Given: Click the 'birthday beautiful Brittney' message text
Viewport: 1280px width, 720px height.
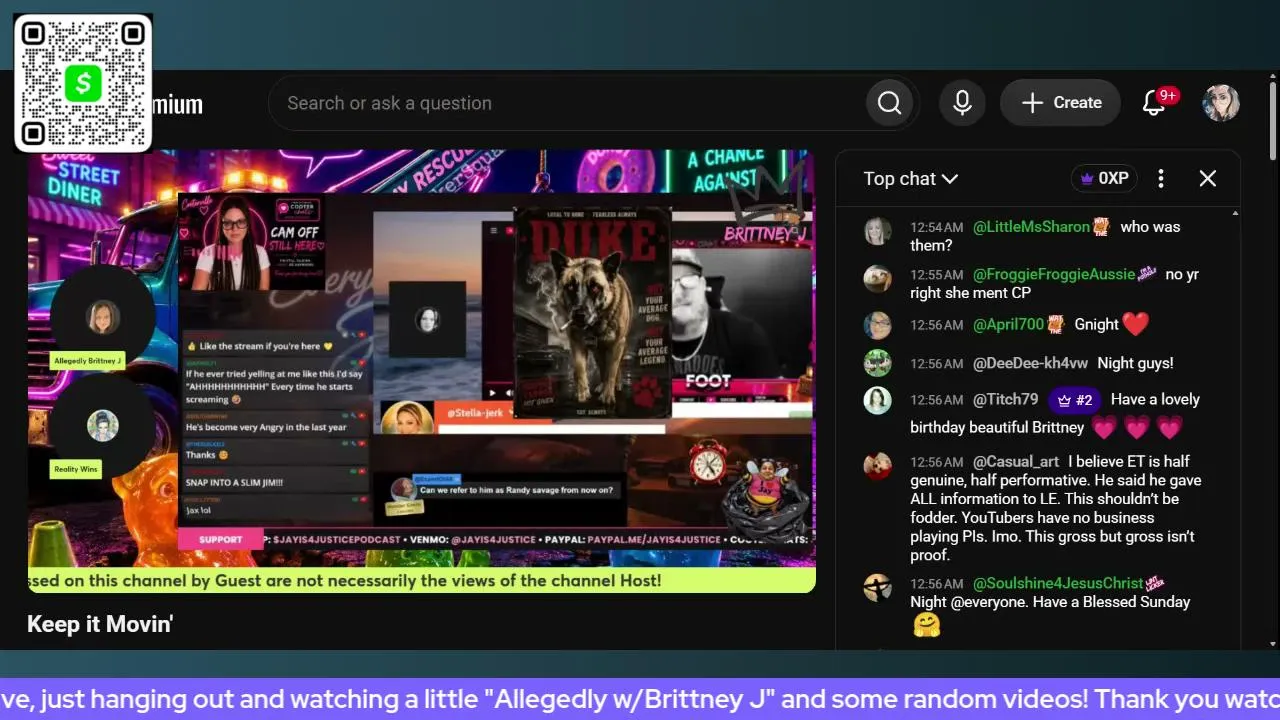Looking at the screenshot, I should tap(997, 427).
